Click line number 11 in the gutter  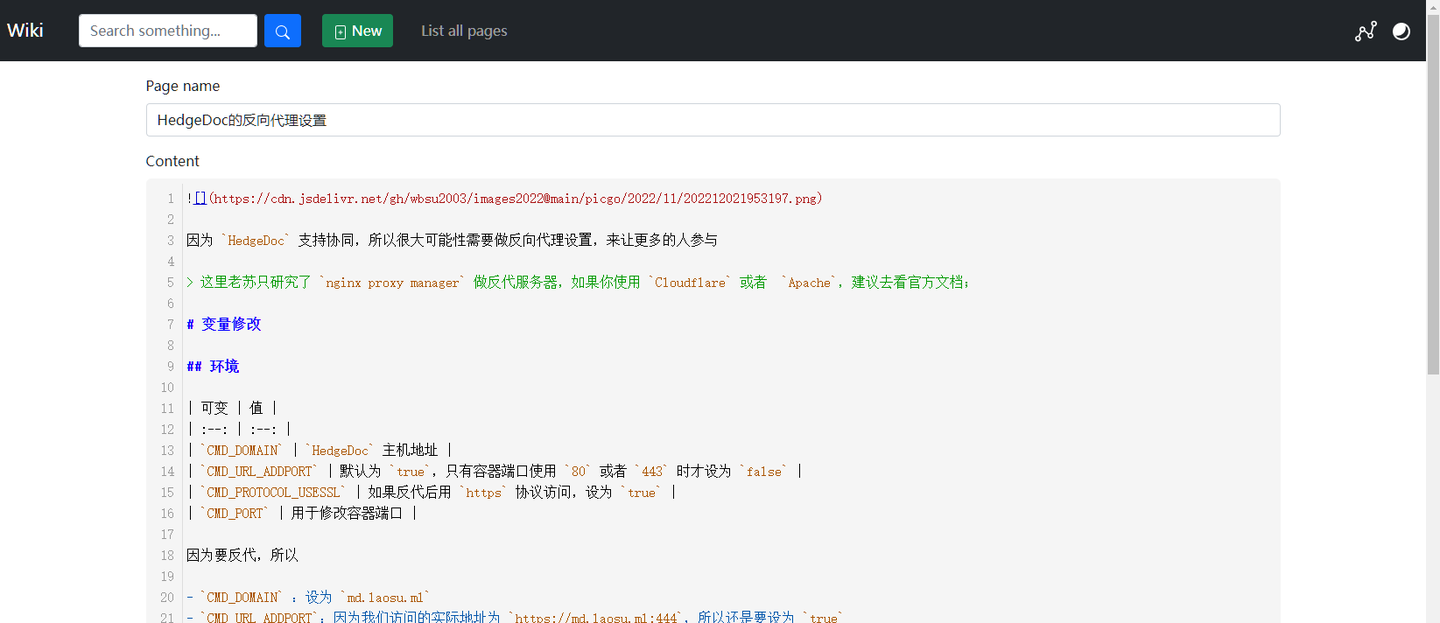(x=167, y=408)
